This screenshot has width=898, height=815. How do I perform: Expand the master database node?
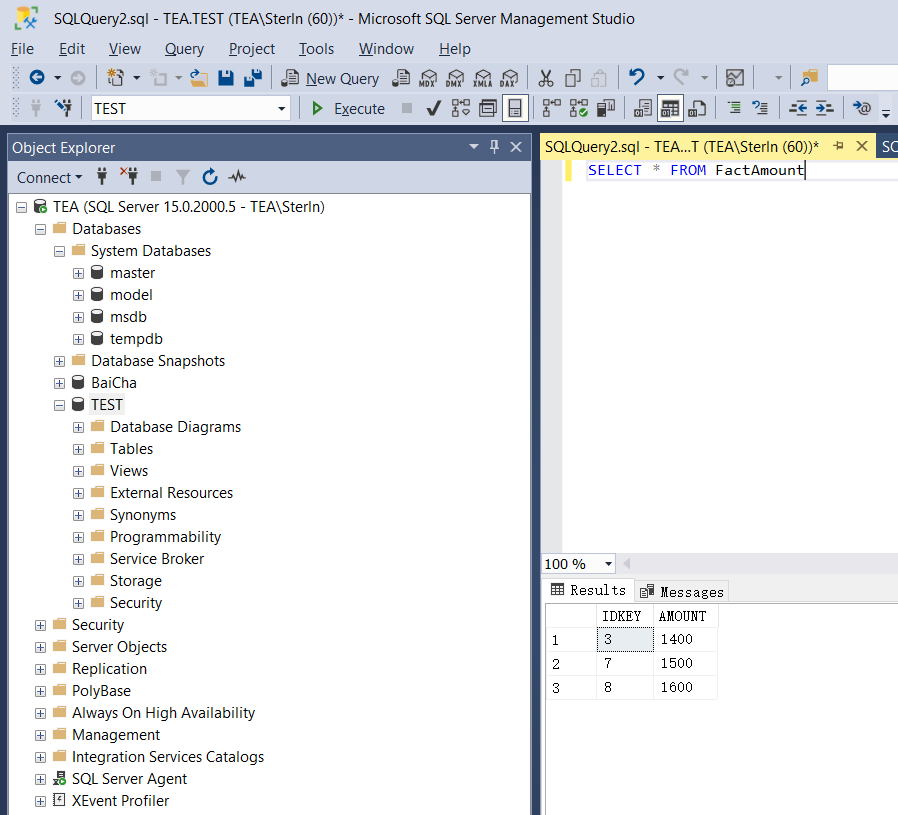coord(78,274)
